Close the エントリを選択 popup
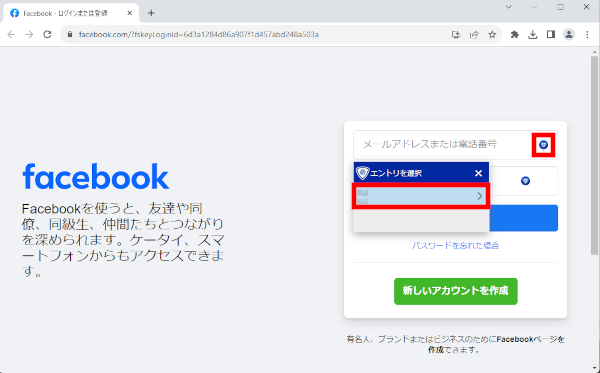This screenshot has width=600, height=373. point(478,173)
